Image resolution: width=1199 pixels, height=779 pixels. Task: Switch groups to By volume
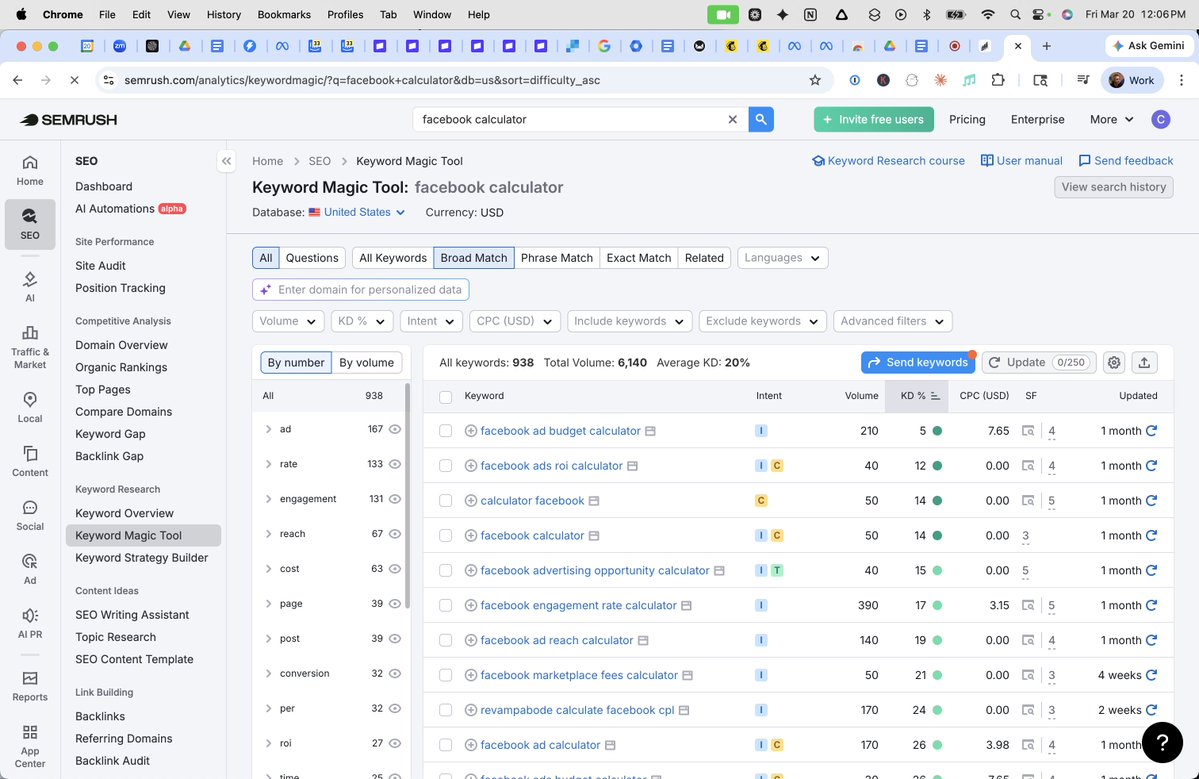(x=366, y=362)
